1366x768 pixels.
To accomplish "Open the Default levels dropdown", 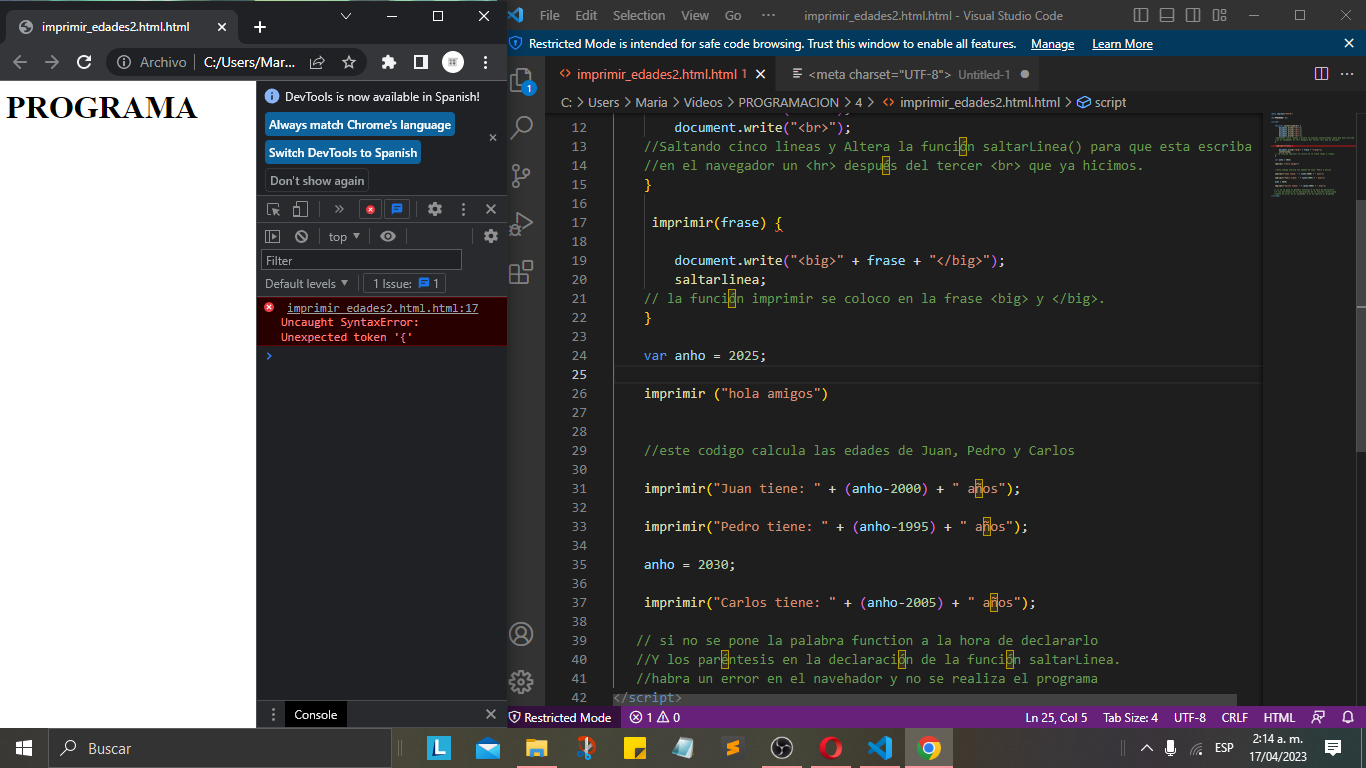I will point(307,283).
